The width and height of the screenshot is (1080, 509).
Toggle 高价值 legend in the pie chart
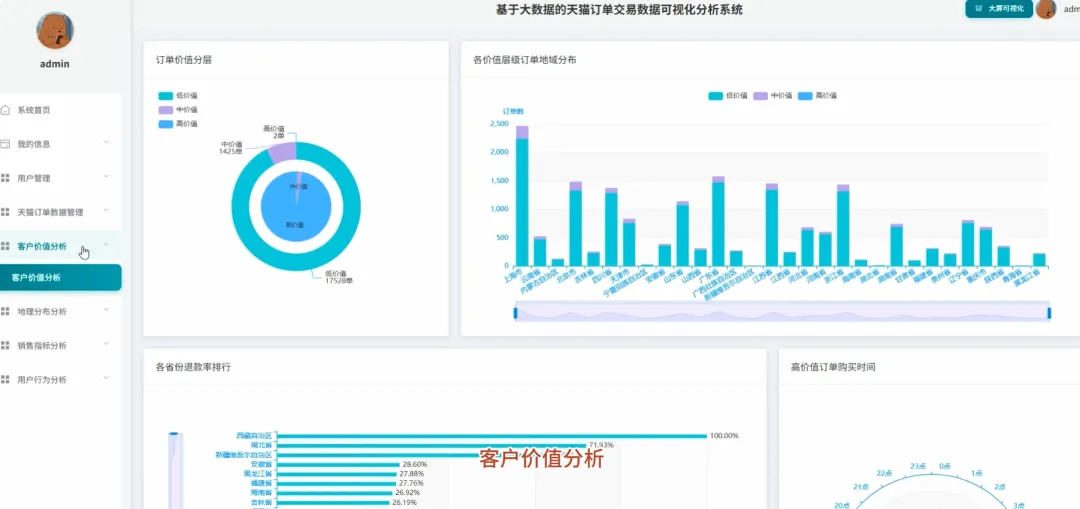pyautogui.click(x=178, y=124)
